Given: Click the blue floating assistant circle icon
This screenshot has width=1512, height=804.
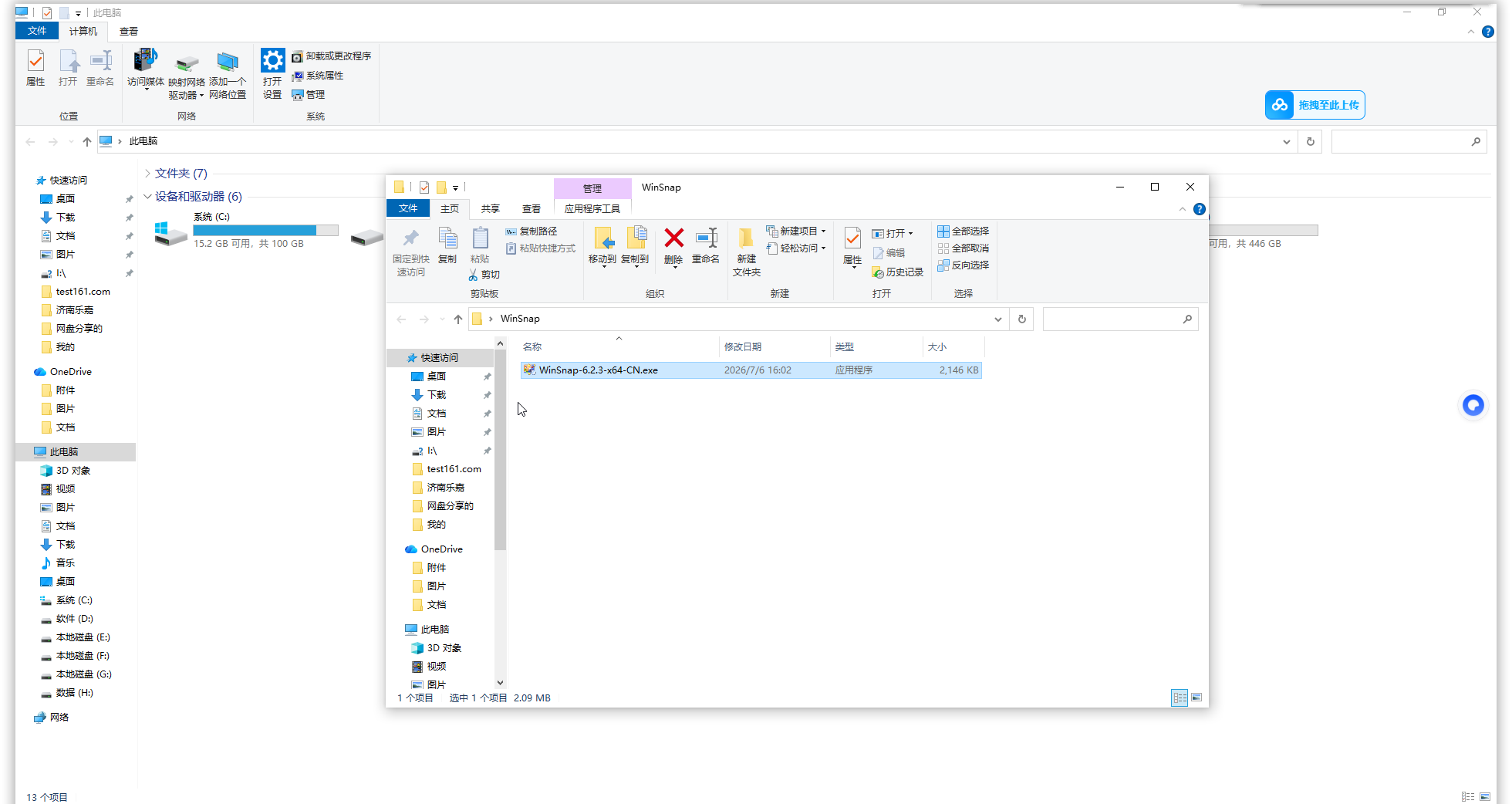Looking at the screenshot, I should point(1473,405).
